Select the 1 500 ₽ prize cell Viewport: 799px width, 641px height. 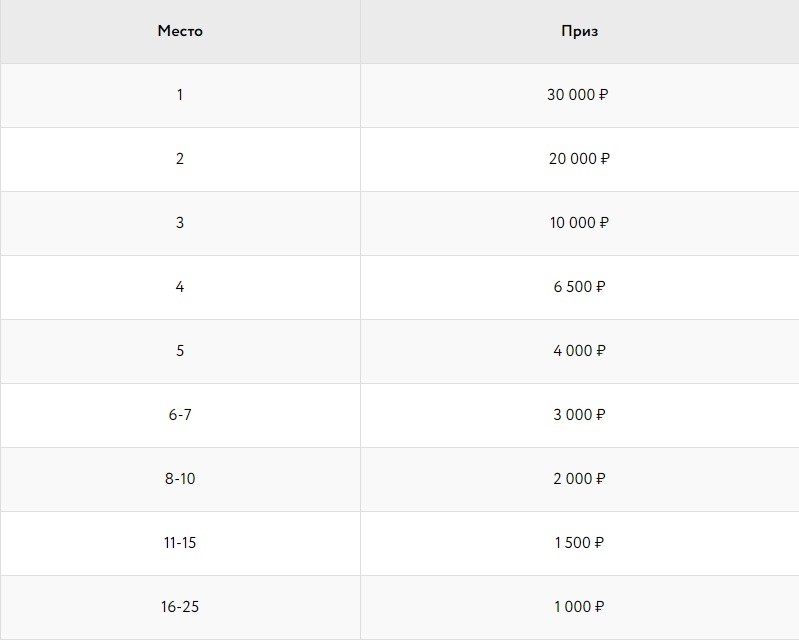pos(579,543)
